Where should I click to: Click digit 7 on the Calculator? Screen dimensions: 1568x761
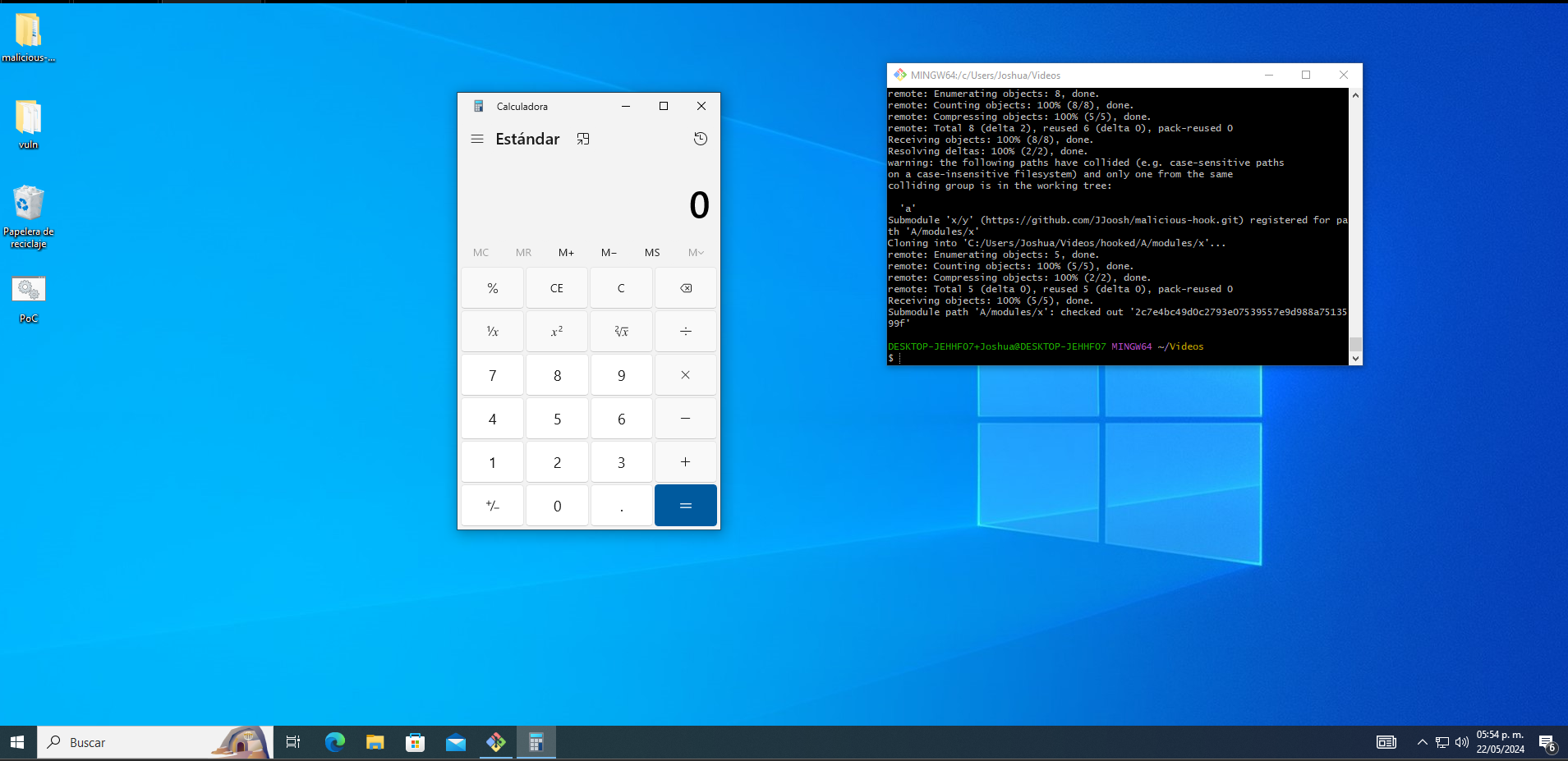point(493,375)
